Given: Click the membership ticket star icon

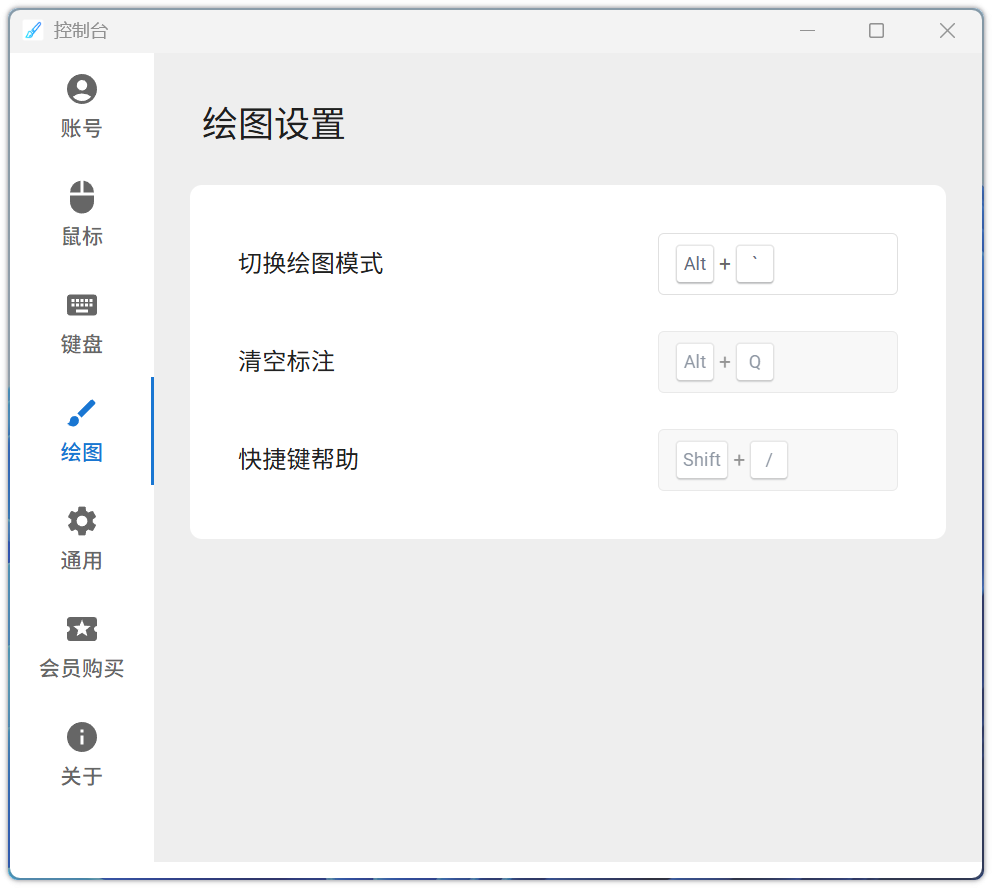Looking at the screenshot, I should (82, 629).
